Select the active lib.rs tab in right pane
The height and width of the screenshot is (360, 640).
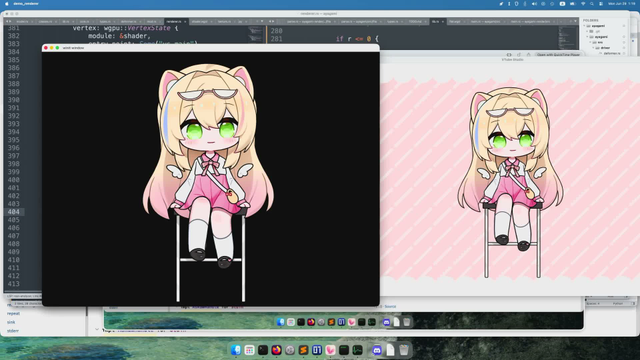[437, 22]
